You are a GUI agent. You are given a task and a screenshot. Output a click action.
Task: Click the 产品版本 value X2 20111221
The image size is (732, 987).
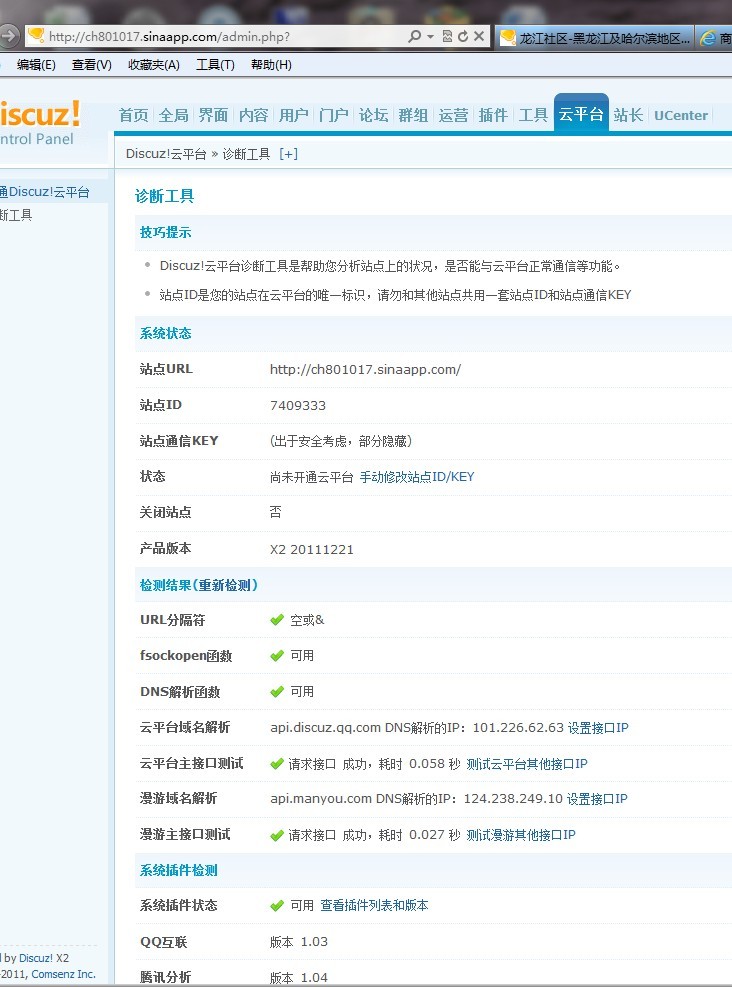coord(312,550)
